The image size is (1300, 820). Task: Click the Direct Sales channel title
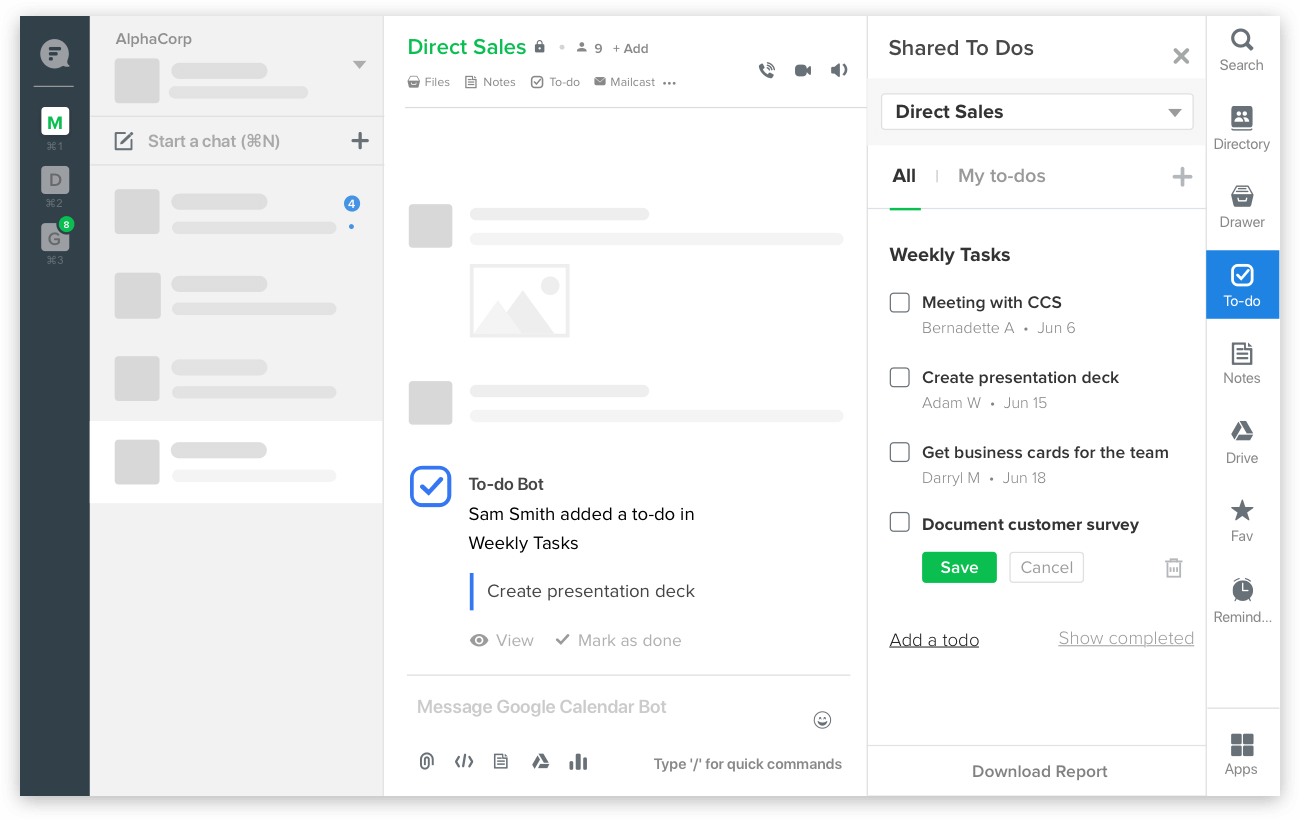pyautogui.click(x=466, y=47)
